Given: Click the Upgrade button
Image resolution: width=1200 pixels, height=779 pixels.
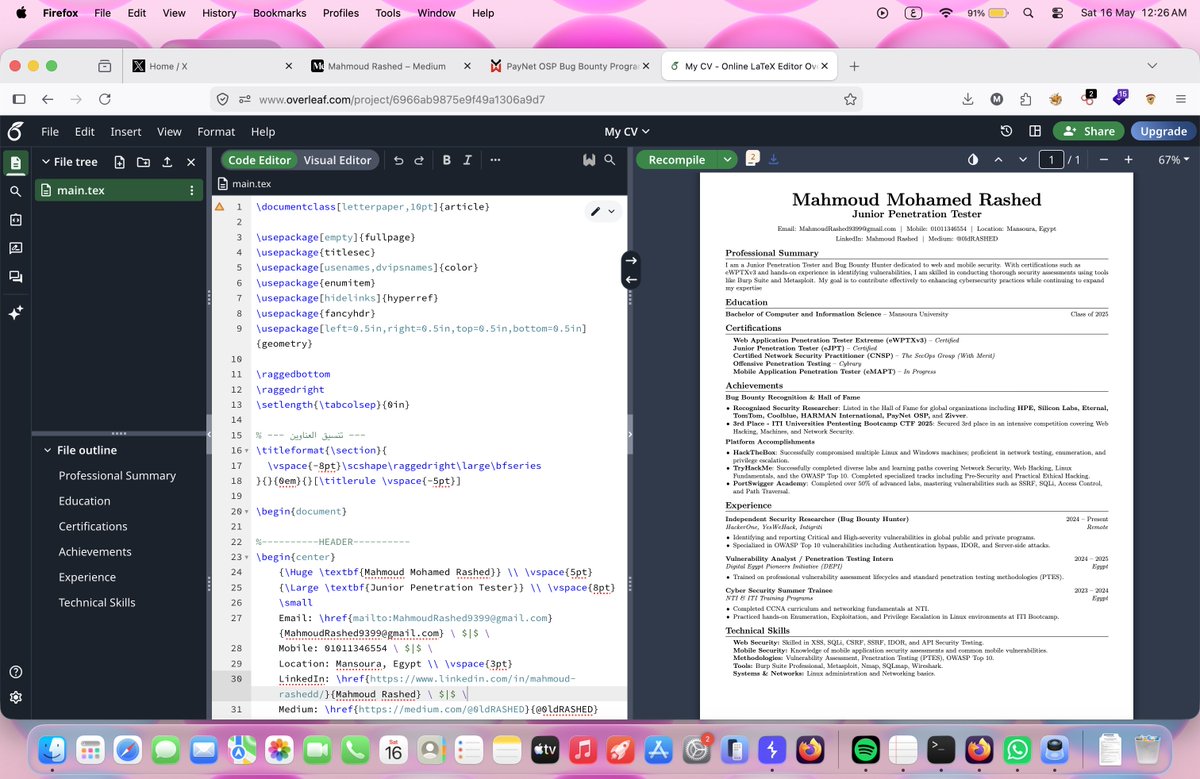Looking at the screenshot, I should coord(1164,131).
